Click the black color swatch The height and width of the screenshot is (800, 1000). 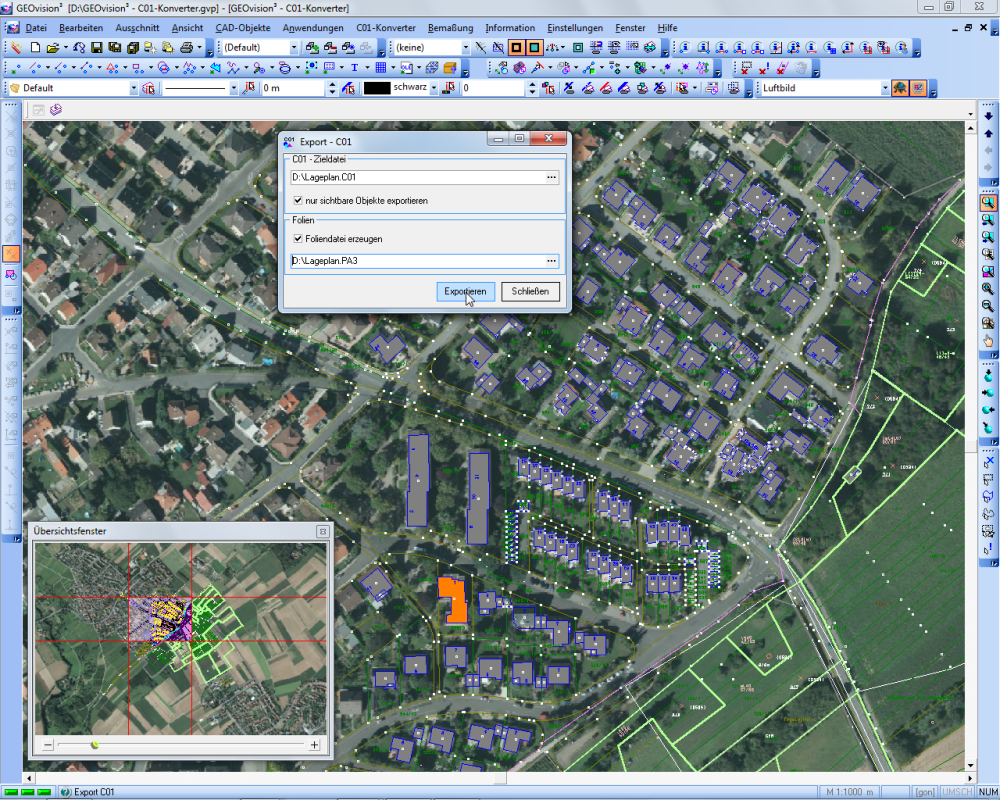click(376, 88)
